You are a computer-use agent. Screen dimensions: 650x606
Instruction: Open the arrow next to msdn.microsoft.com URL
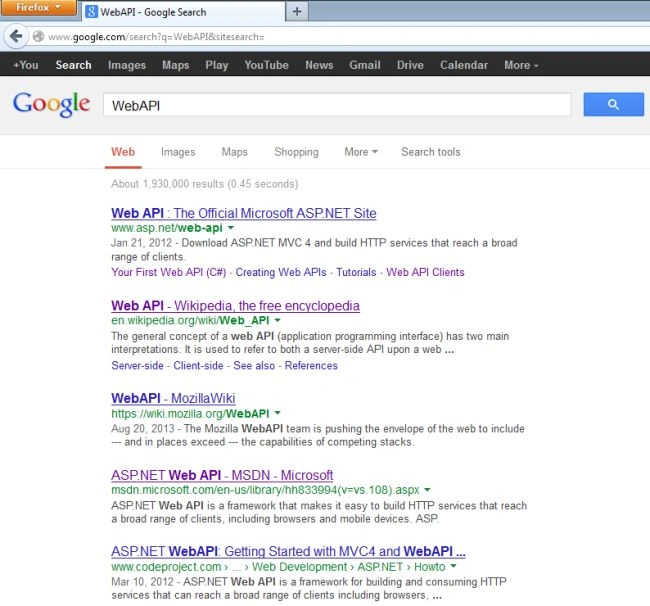click(x=427, y=490)
